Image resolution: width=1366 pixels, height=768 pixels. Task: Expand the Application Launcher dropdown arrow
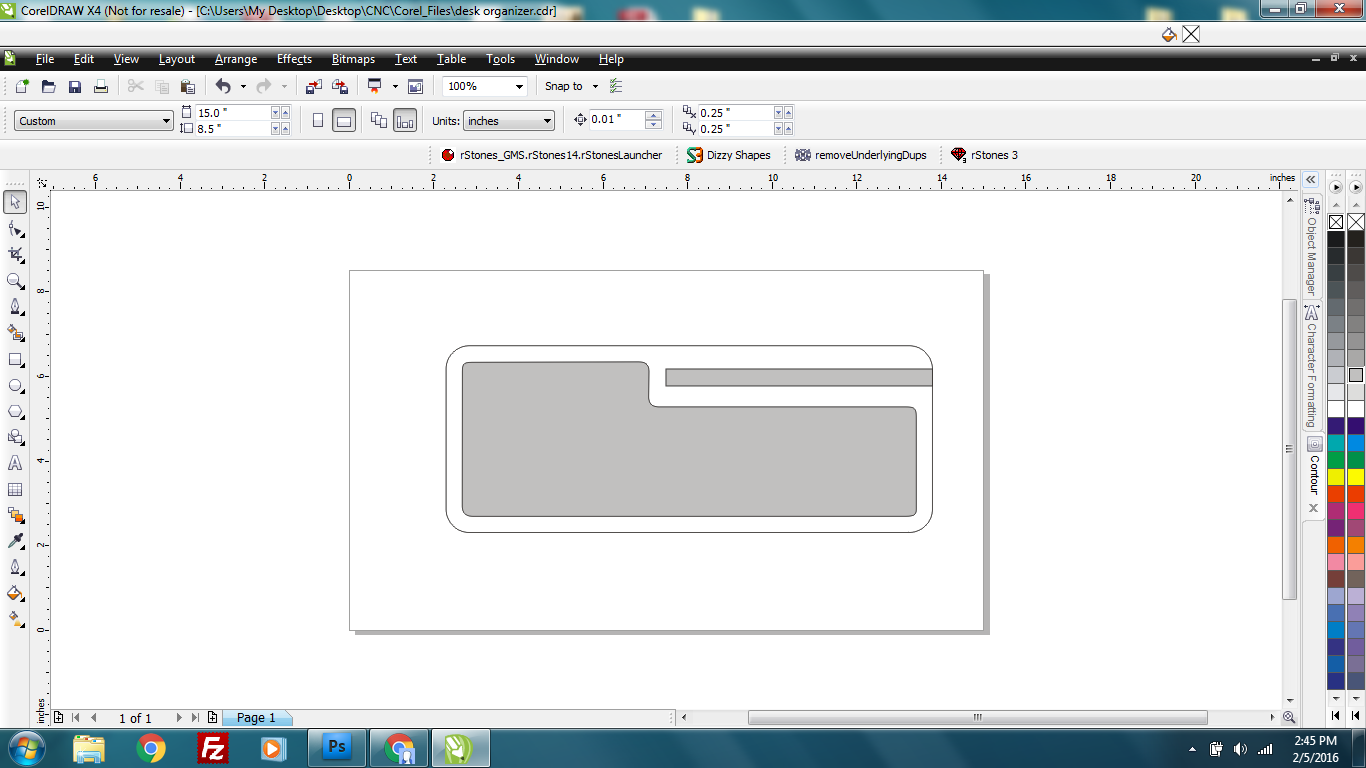click(x=395, y=86)
